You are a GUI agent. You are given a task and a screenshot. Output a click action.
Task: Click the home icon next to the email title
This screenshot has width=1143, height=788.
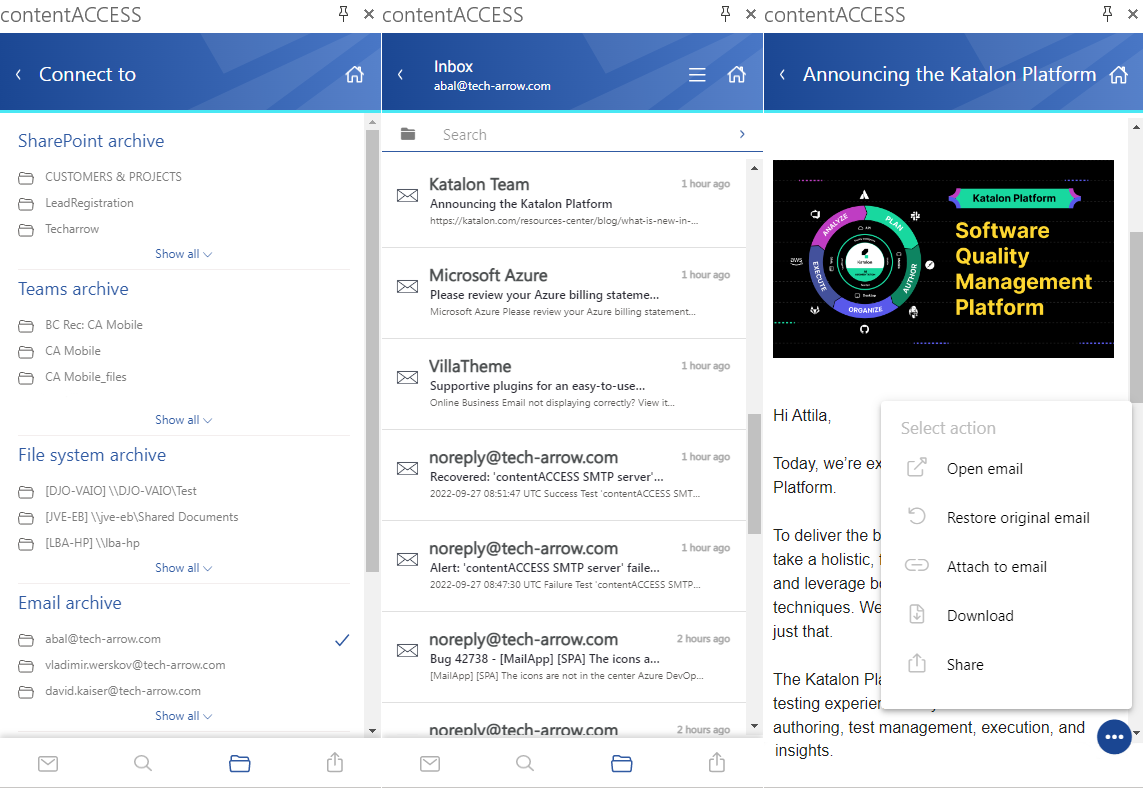point(1118,73)
